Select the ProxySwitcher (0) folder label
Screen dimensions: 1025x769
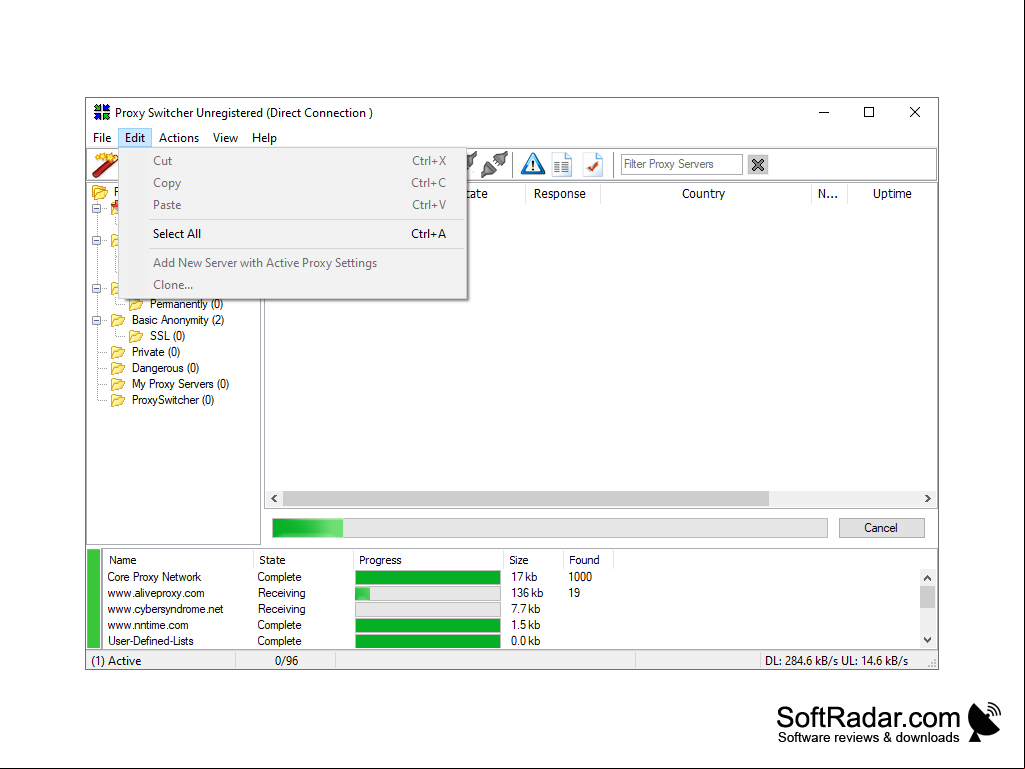(x=173, y=400)
